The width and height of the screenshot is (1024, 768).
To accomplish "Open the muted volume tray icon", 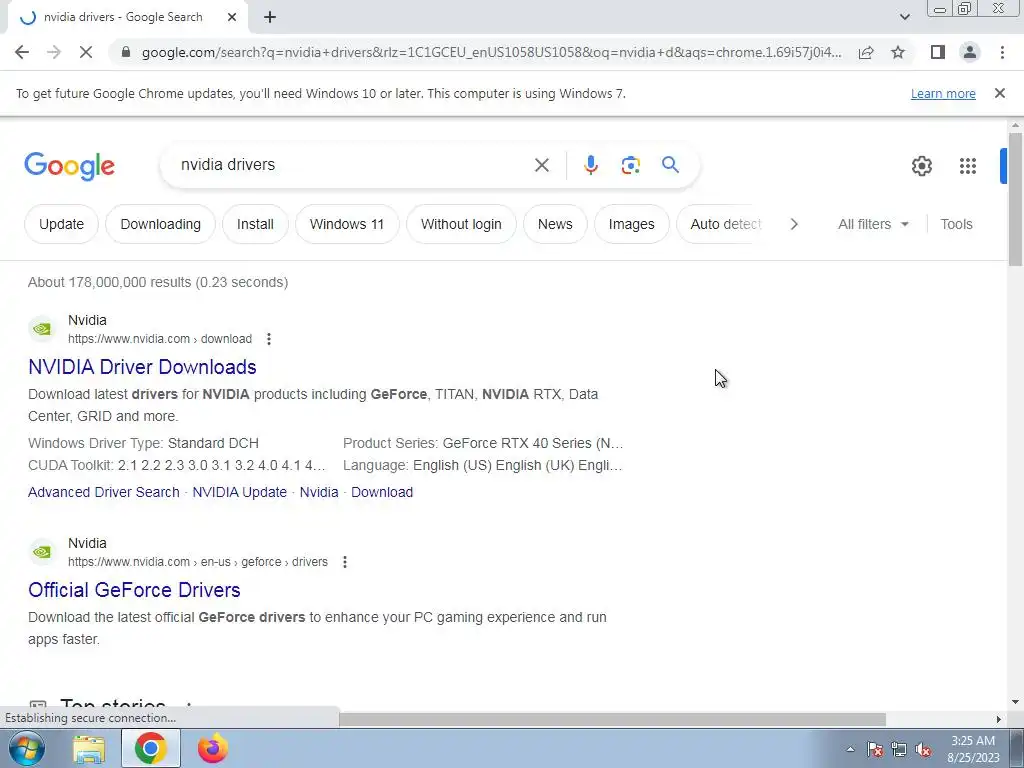I will (x=923, y=750).
